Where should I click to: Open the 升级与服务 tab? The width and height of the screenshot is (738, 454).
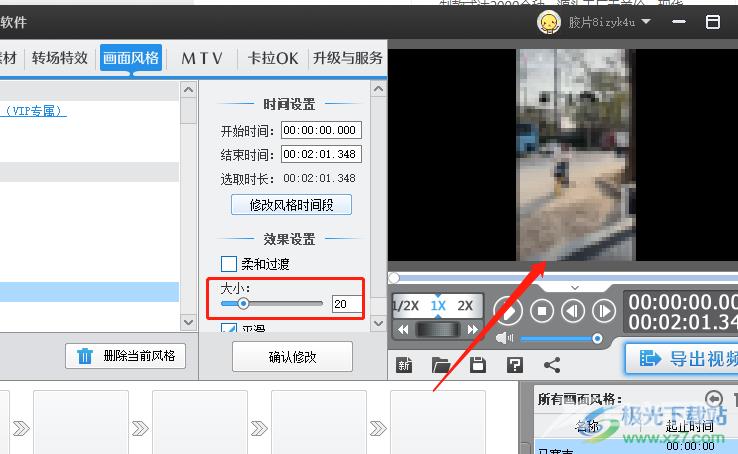coord(347,58)
